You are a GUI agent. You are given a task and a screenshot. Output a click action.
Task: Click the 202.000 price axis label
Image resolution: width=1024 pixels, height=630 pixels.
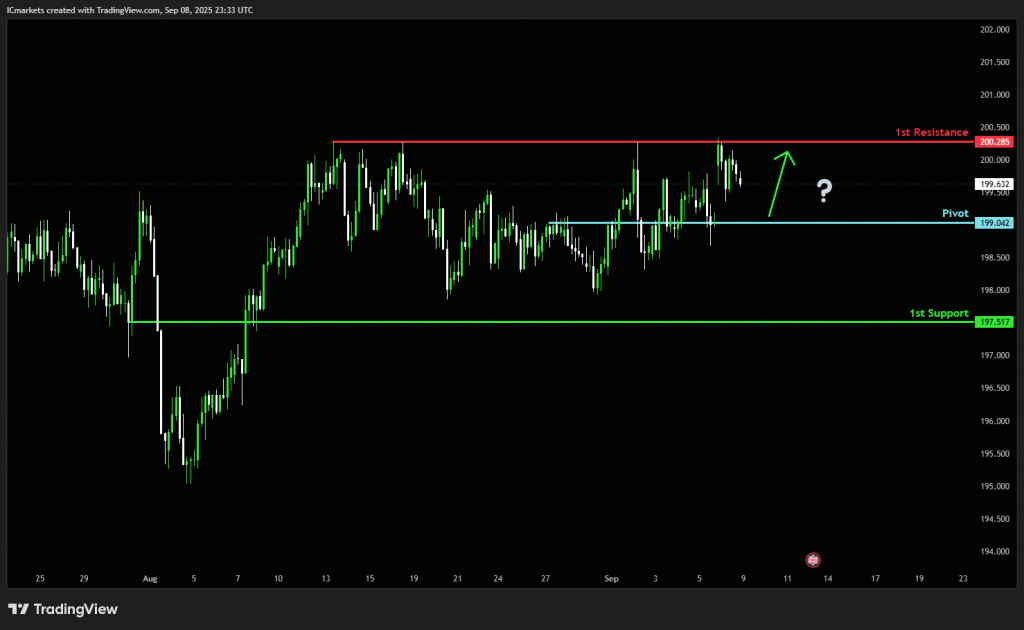[x=995, y=29]
